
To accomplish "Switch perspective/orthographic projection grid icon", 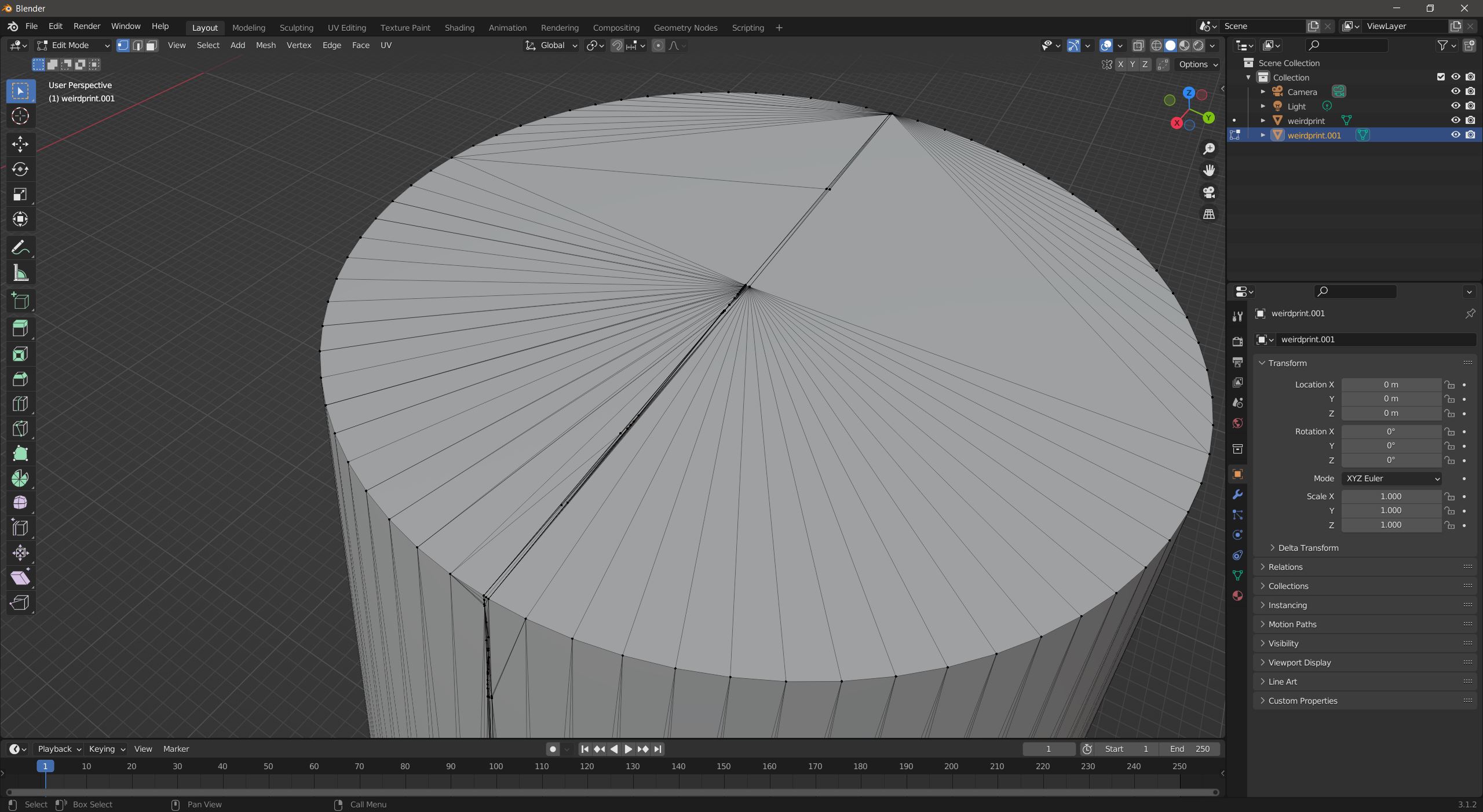I will 1209,214.
